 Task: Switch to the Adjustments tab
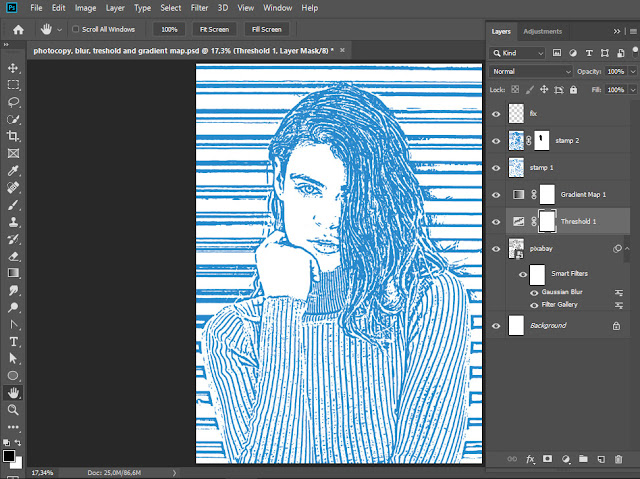tap(542, 31)
